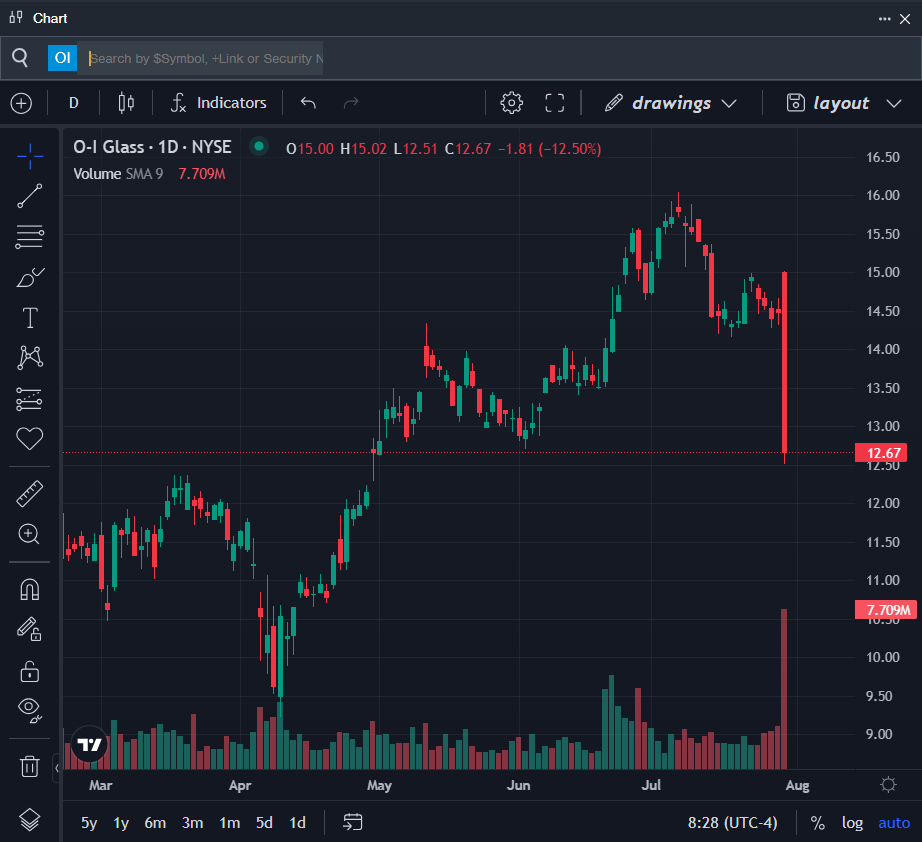Click the compare or add symbol button
The image size is (922, 842).
[x=21, y=103]
